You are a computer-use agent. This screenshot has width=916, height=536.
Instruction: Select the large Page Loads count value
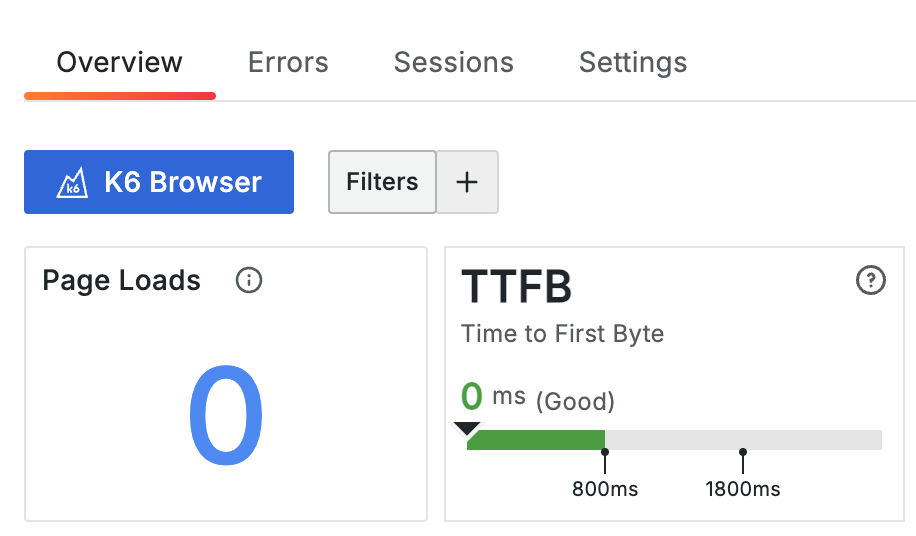(226, 417)
